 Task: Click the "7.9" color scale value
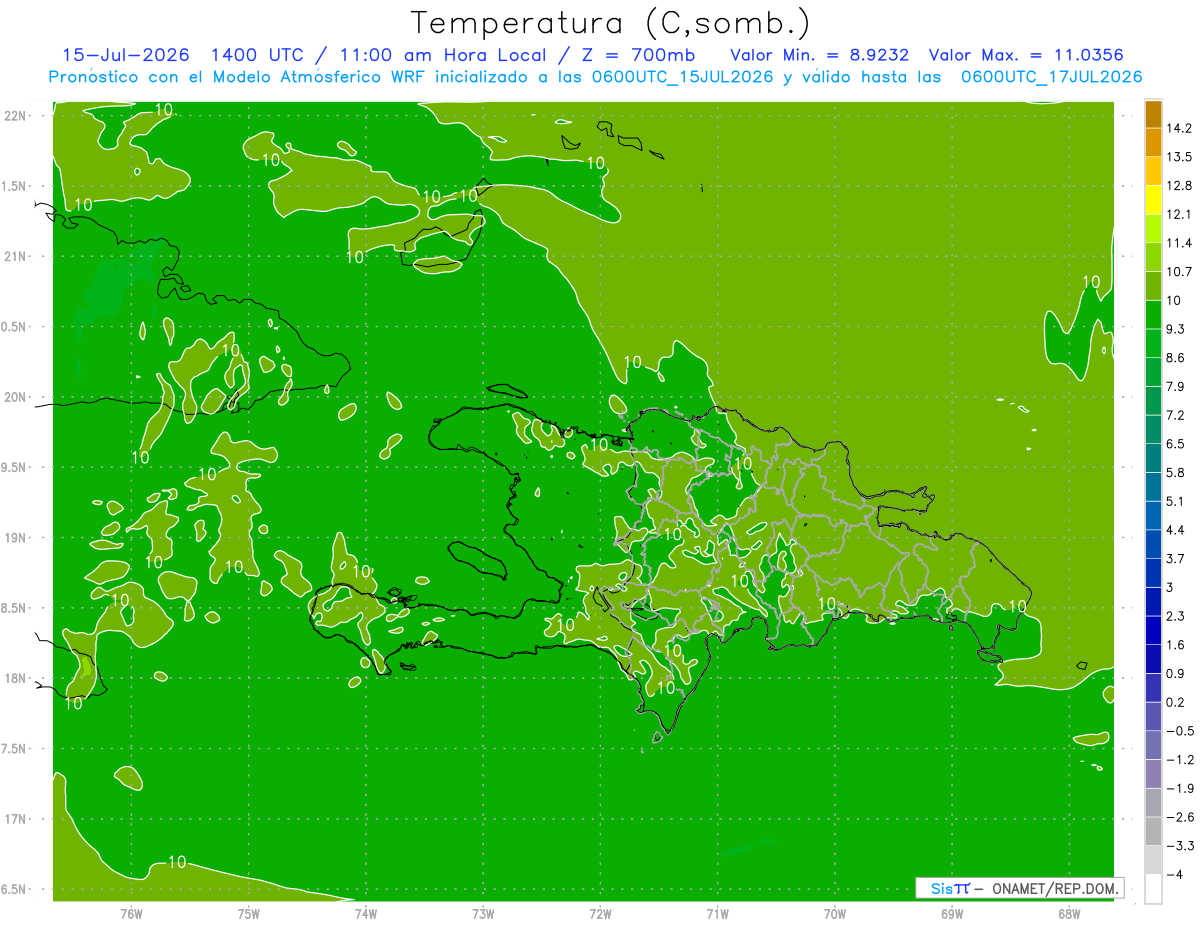(x=1175, y=387)
